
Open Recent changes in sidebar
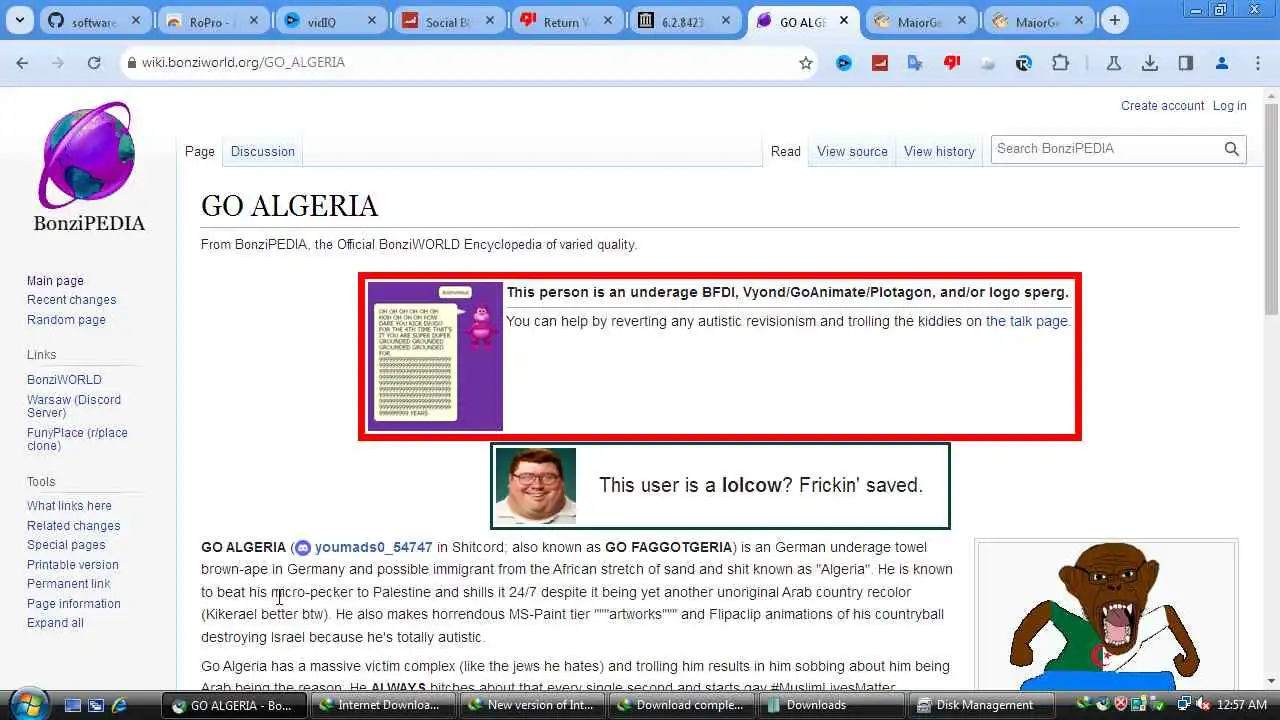[x=71, y=300]
